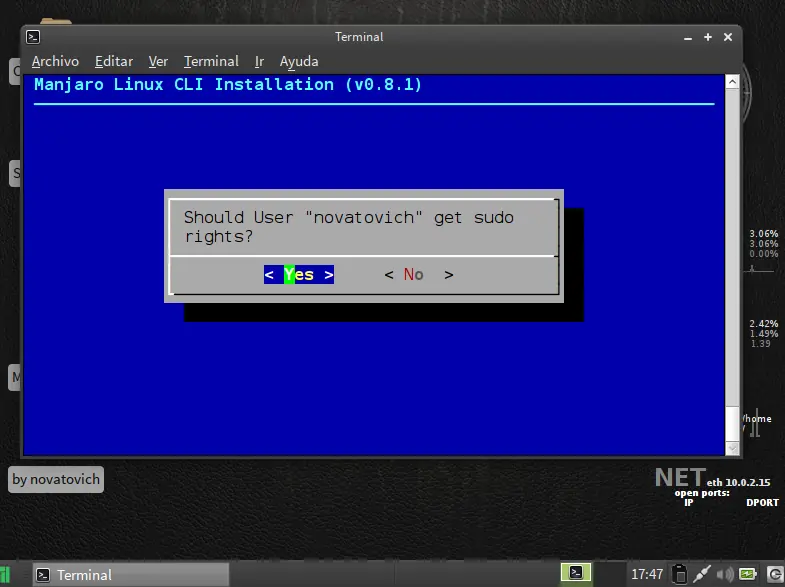Click the scrollbar down arrow in Terminal
This screenshot has height=587, width=785.
click(x=732, y=448)
